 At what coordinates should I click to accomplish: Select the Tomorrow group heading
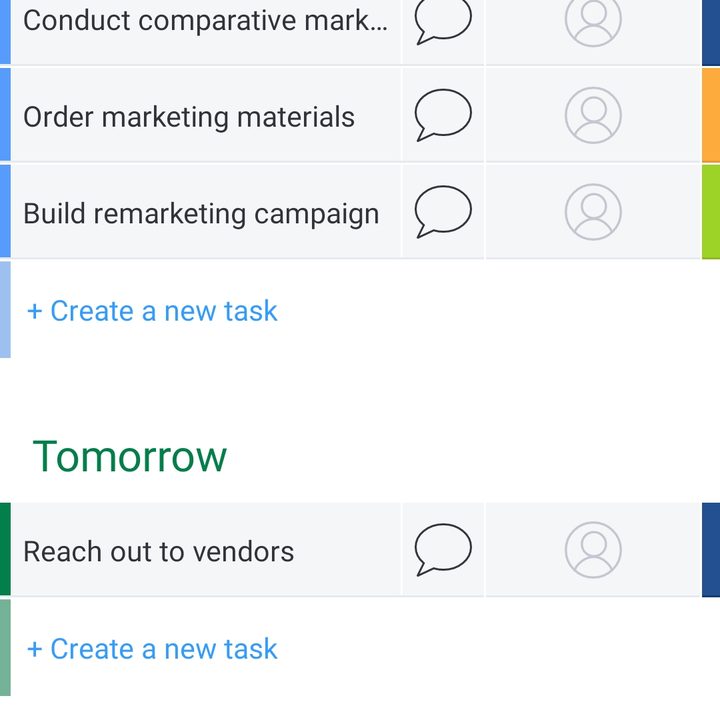click(129, 456)
